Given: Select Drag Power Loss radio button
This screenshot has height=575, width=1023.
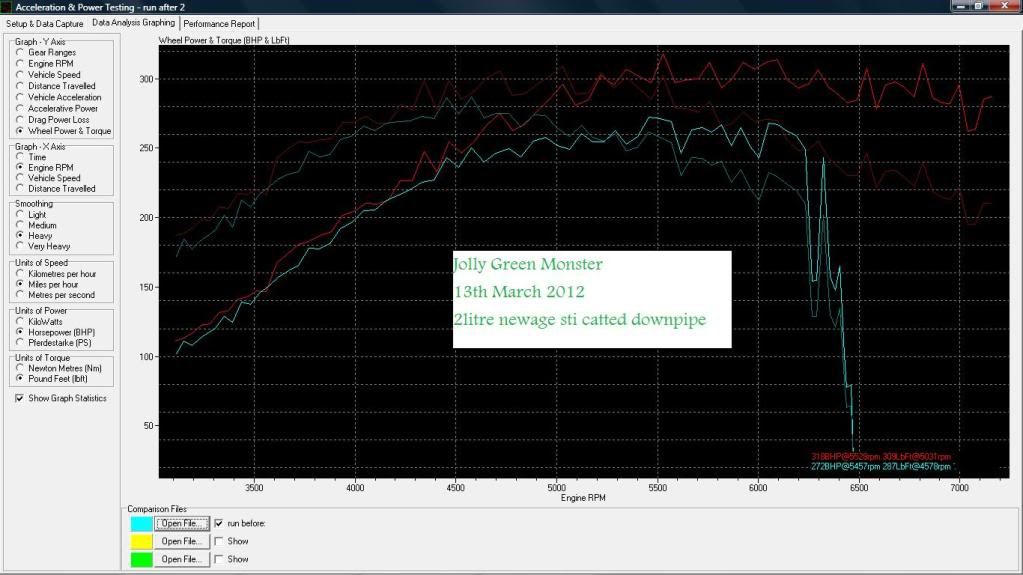Looking at the screenshot, I should (21, 120).
